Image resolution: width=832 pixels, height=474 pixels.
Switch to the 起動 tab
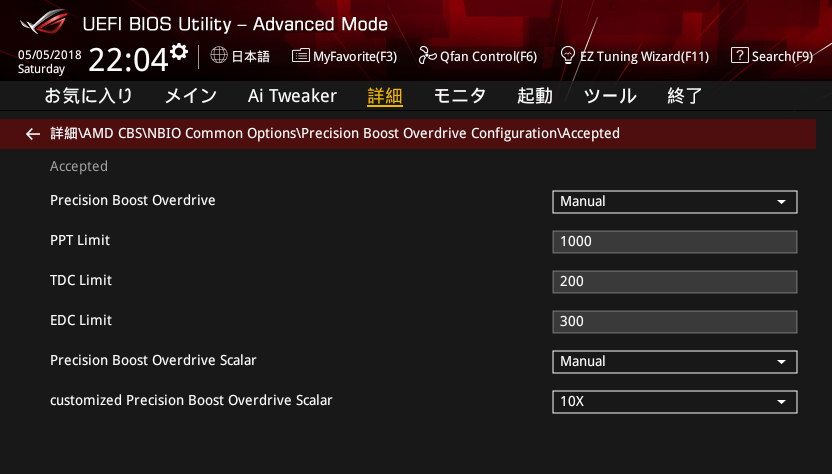534,96
